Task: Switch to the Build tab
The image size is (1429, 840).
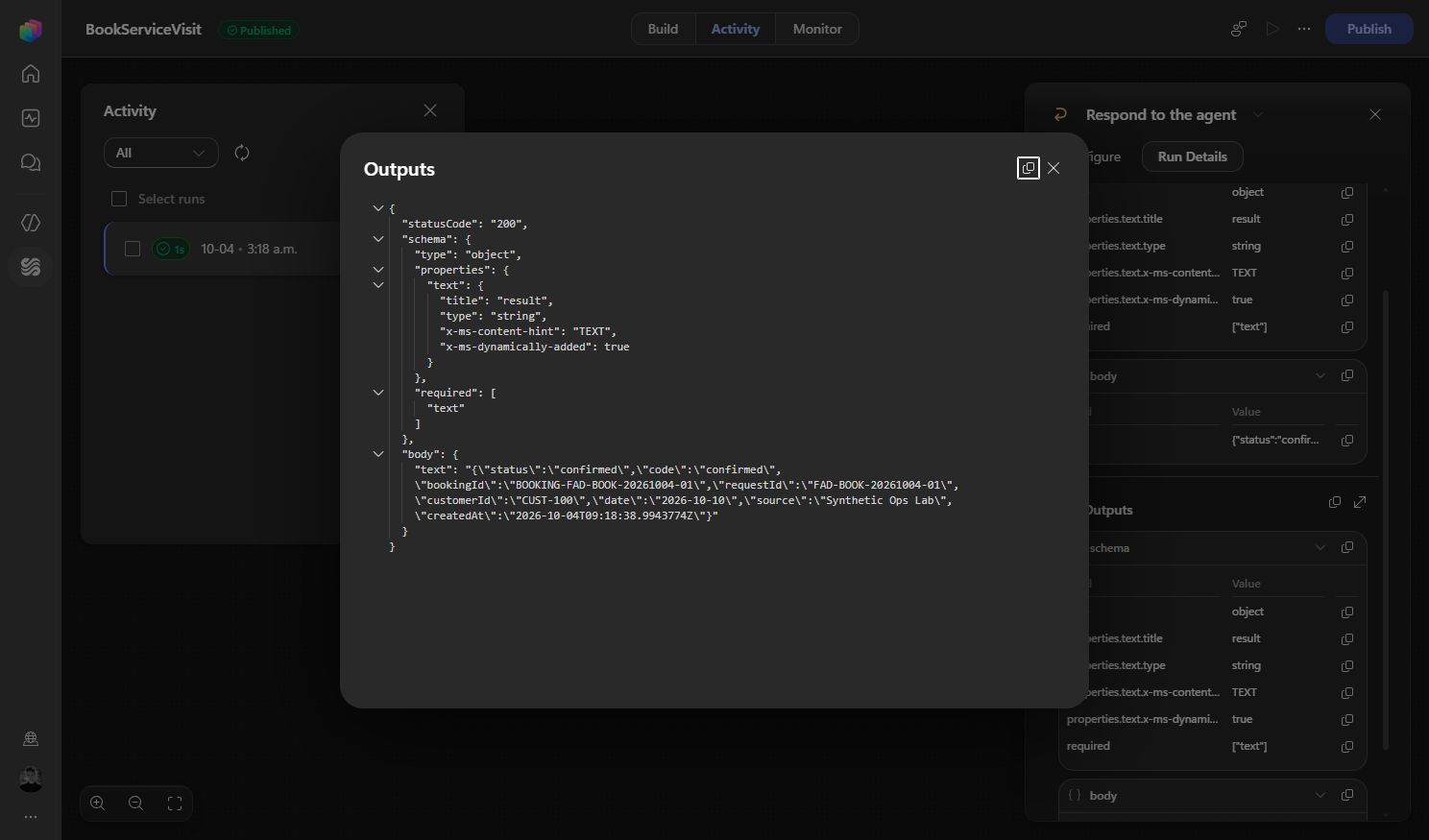Action: coord(663,29)
